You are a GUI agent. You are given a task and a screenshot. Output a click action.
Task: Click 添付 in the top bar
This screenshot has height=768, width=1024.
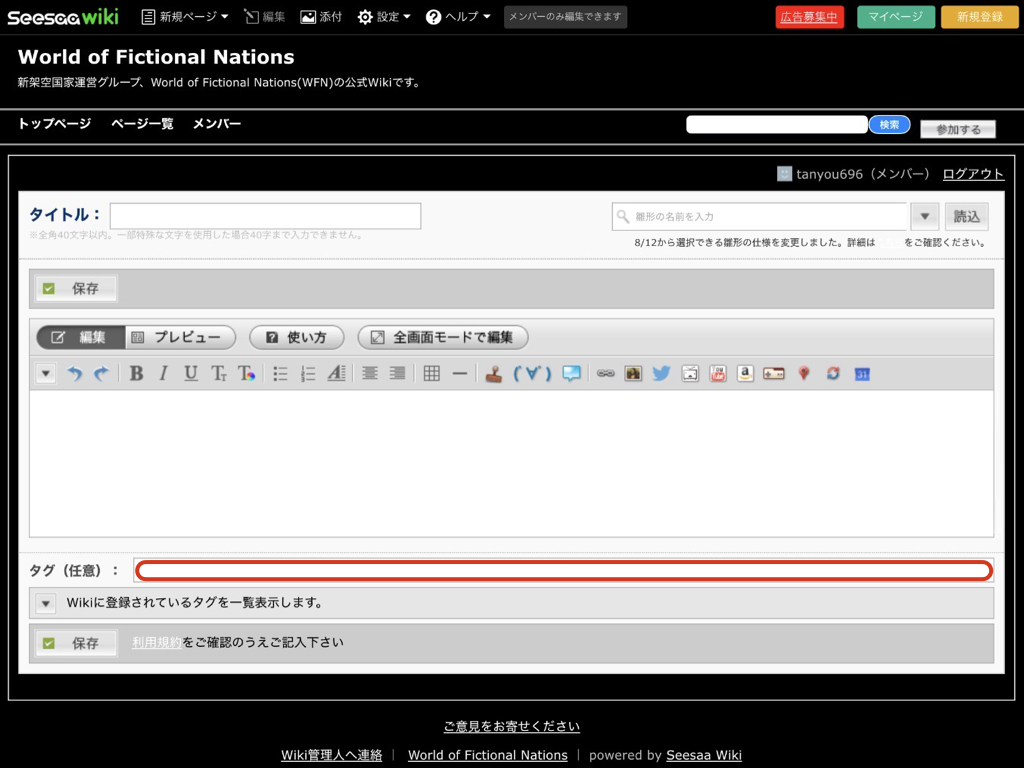point(321,17)
